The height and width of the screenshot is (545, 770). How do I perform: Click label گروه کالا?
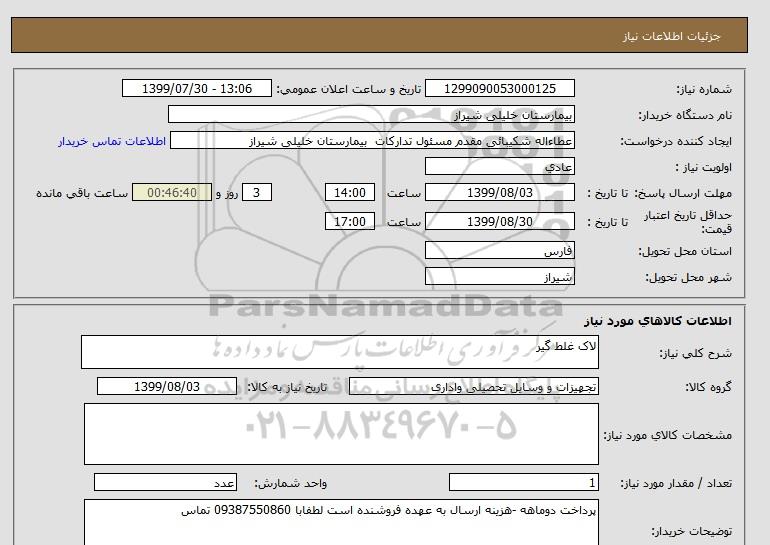pos(709,387)
